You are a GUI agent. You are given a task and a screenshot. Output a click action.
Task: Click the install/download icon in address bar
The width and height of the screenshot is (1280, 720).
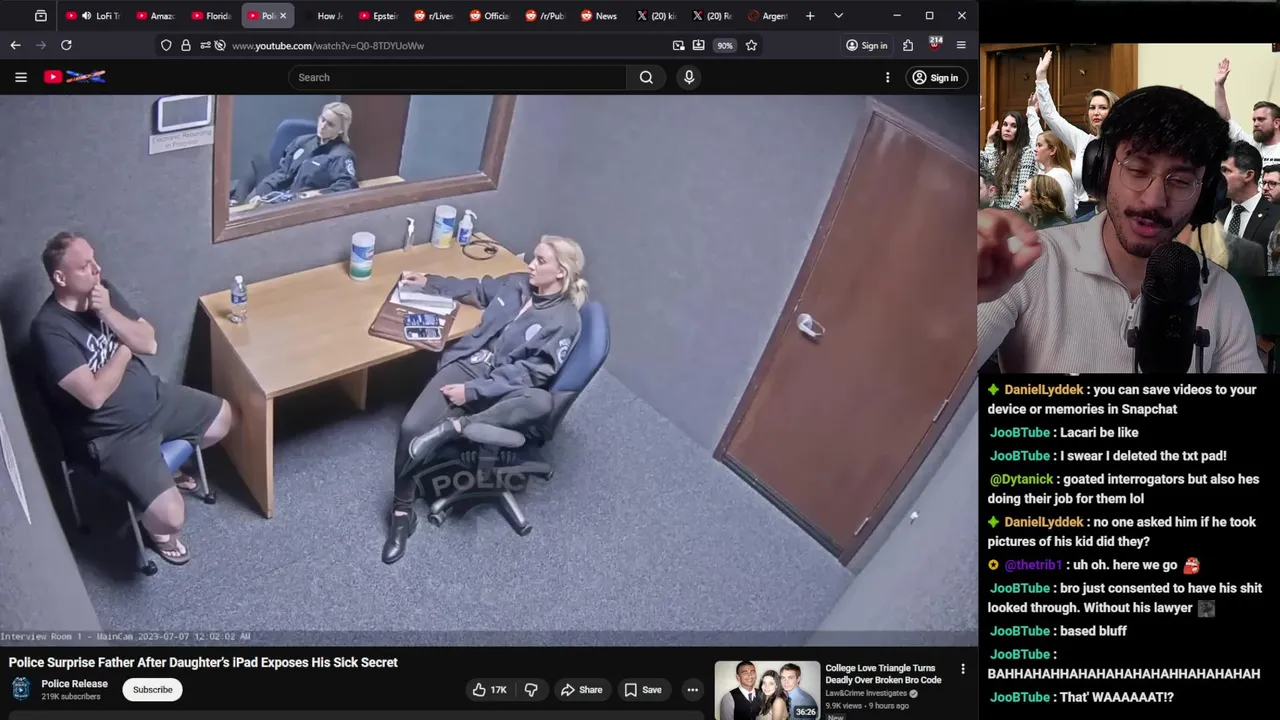698,45
